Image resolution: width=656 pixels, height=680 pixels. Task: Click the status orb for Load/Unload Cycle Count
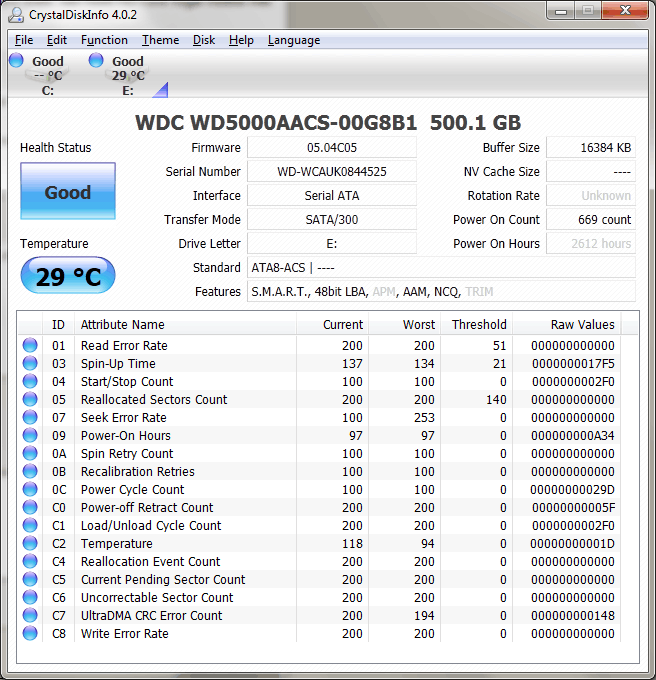30,525
